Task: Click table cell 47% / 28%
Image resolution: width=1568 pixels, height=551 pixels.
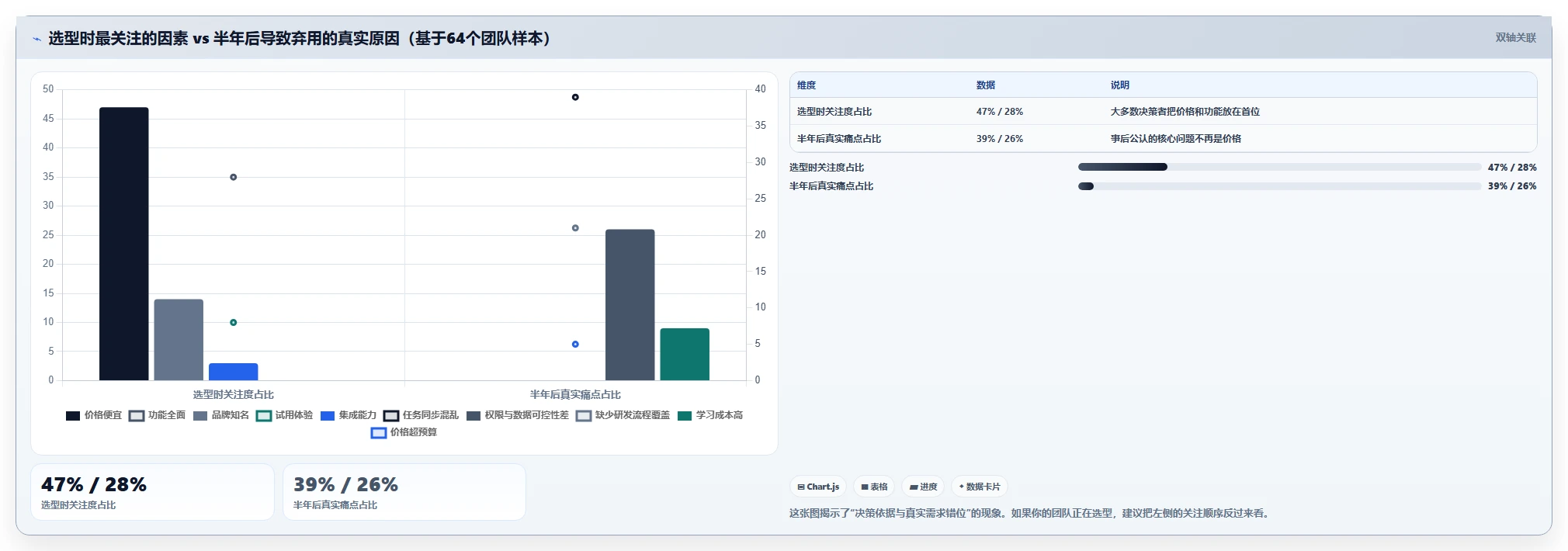Action: click(x=1000, y=112)
